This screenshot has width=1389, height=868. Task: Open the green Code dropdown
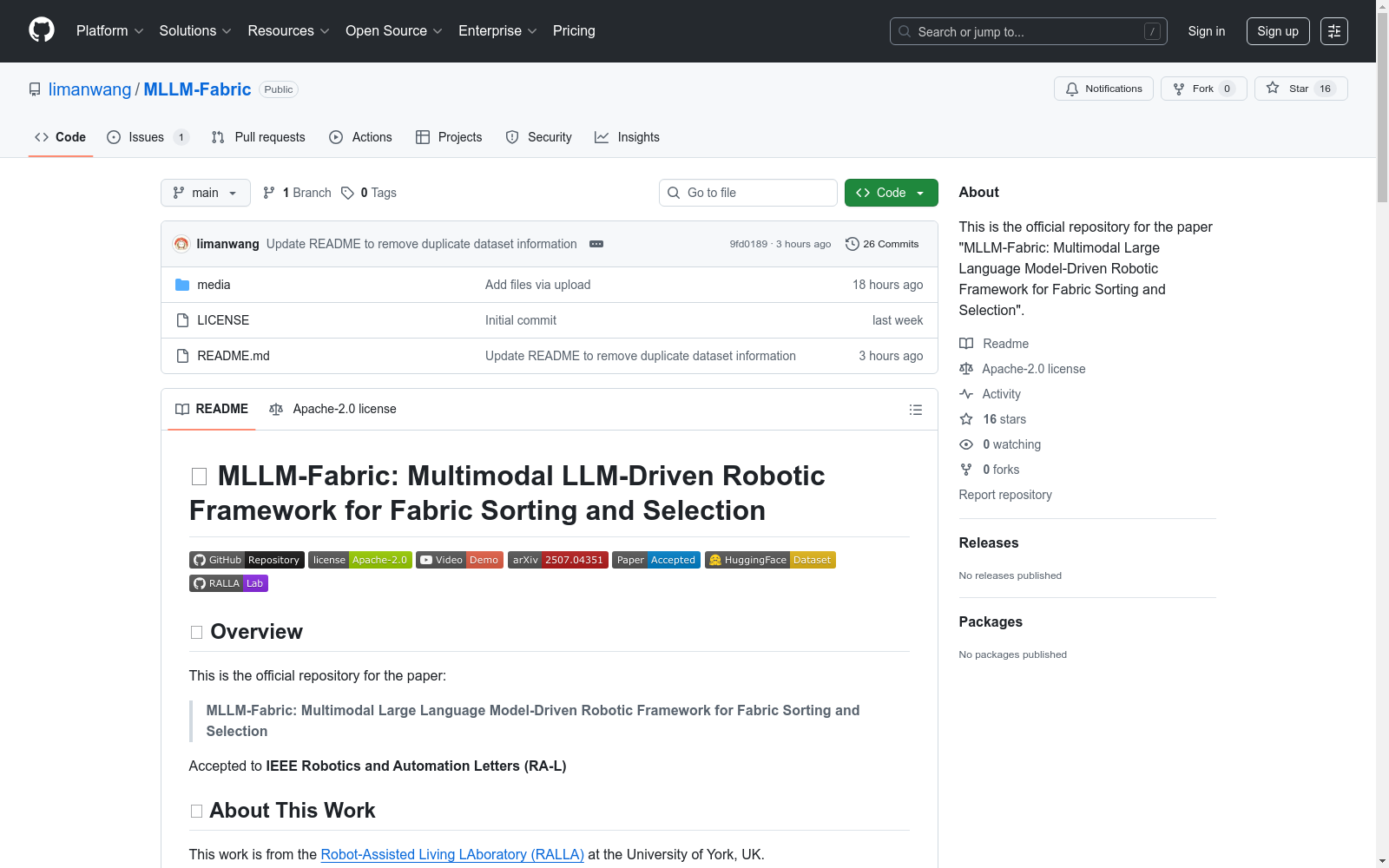click(x=891, y=193)
